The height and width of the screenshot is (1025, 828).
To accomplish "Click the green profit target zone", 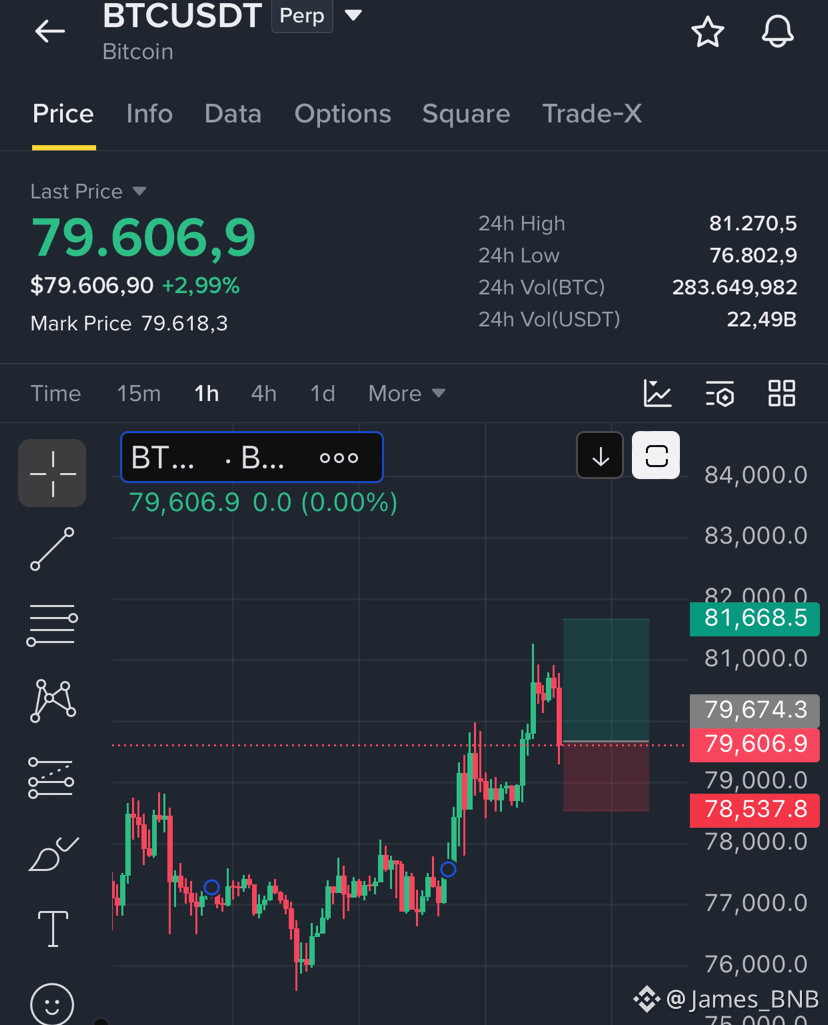I will 606,680.
